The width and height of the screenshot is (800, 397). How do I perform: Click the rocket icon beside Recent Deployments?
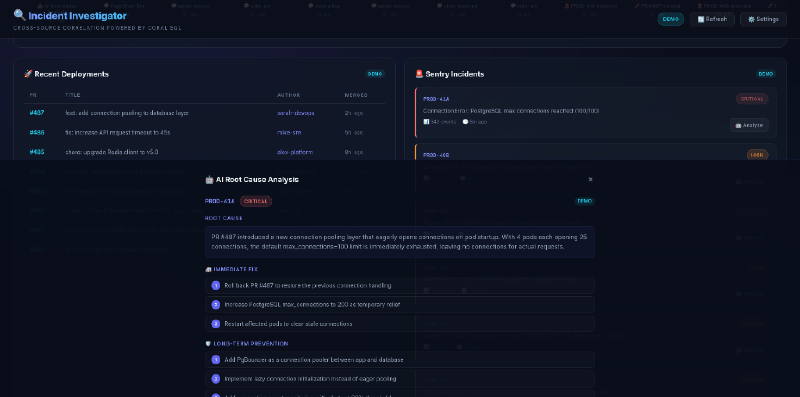[x=28, y=74]
